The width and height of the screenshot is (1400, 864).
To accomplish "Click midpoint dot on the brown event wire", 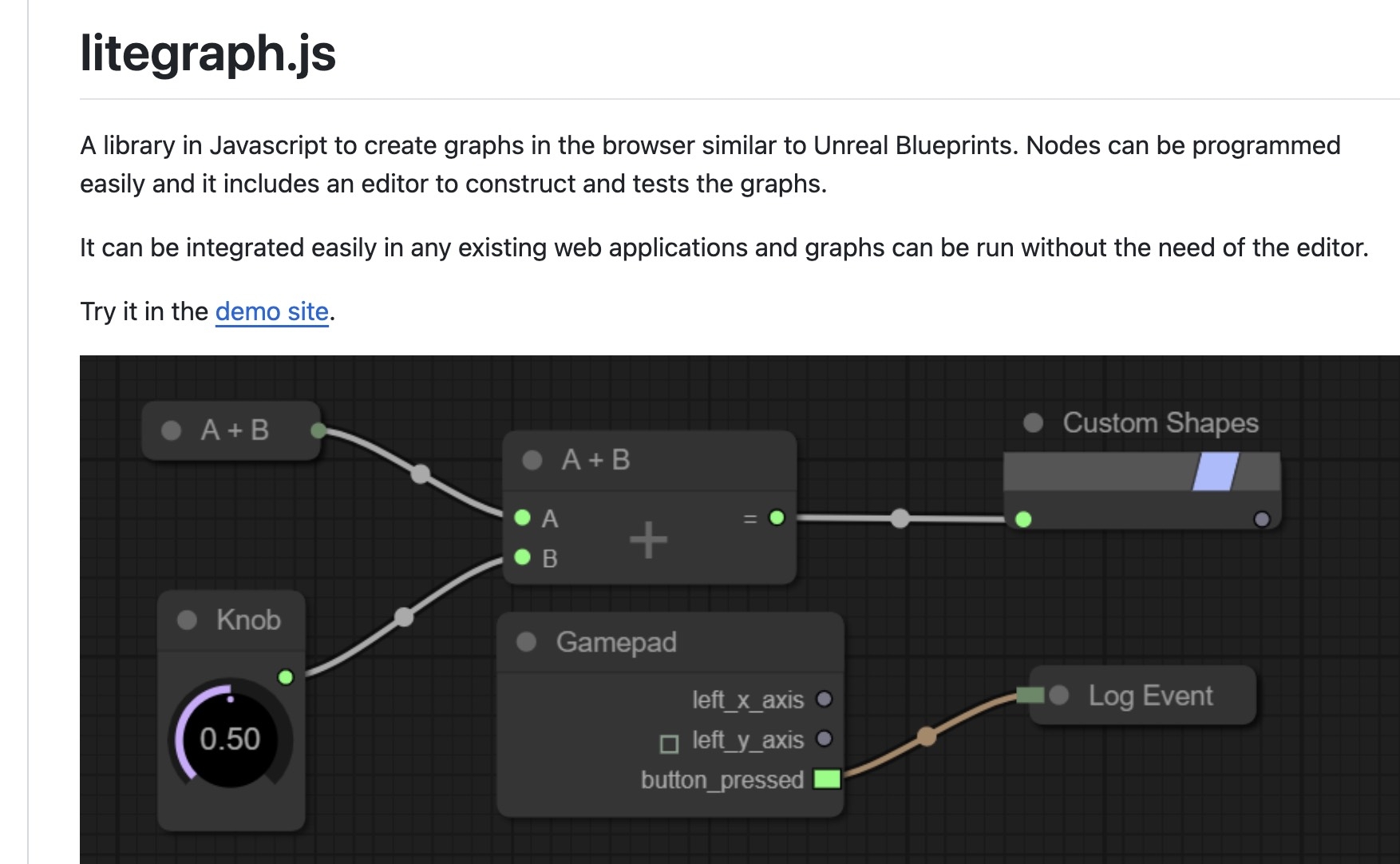I will pos(926,736).
